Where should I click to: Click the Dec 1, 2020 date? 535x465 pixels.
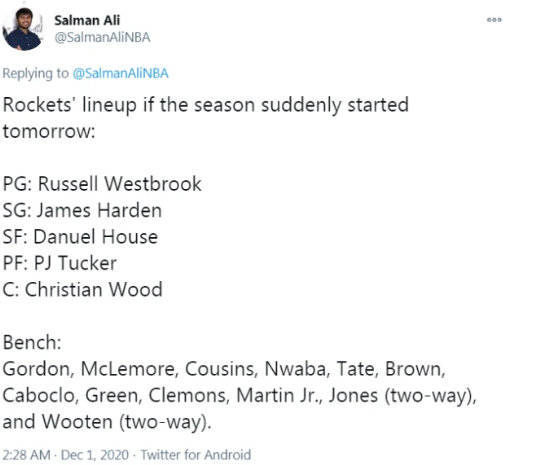[x=95, y=455]
